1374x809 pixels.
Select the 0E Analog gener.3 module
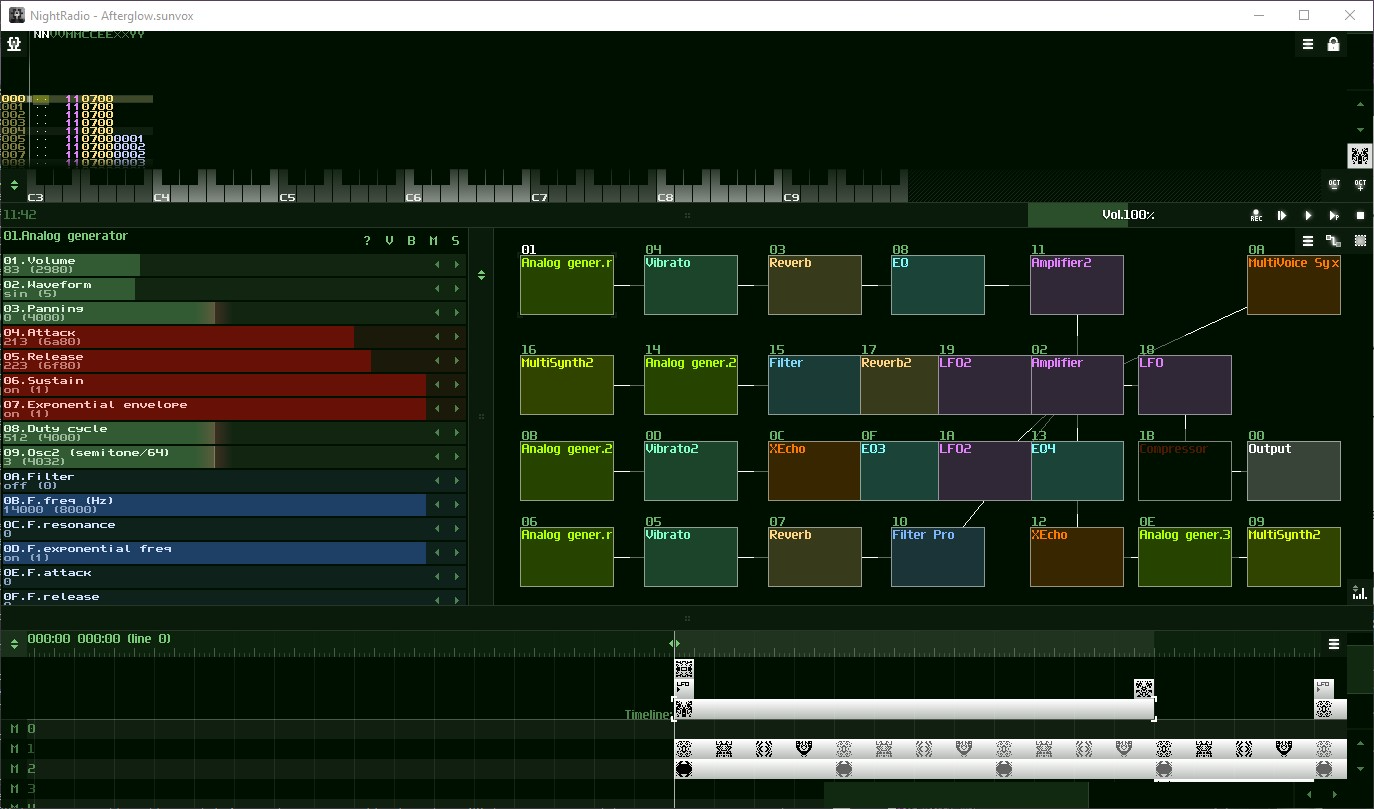(x=1185, y=557)
